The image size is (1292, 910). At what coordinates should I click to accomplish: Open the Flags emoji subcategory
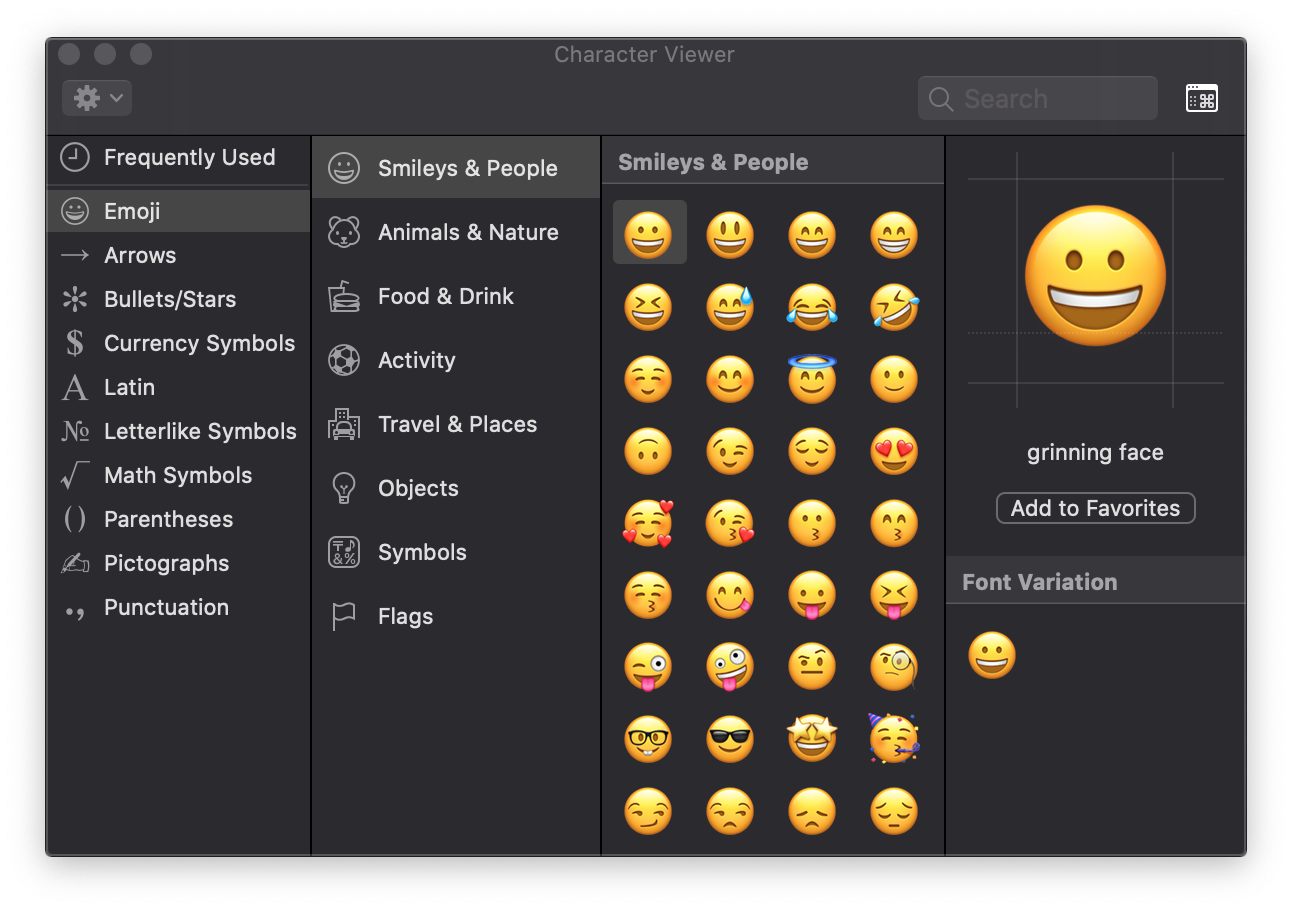405,616
